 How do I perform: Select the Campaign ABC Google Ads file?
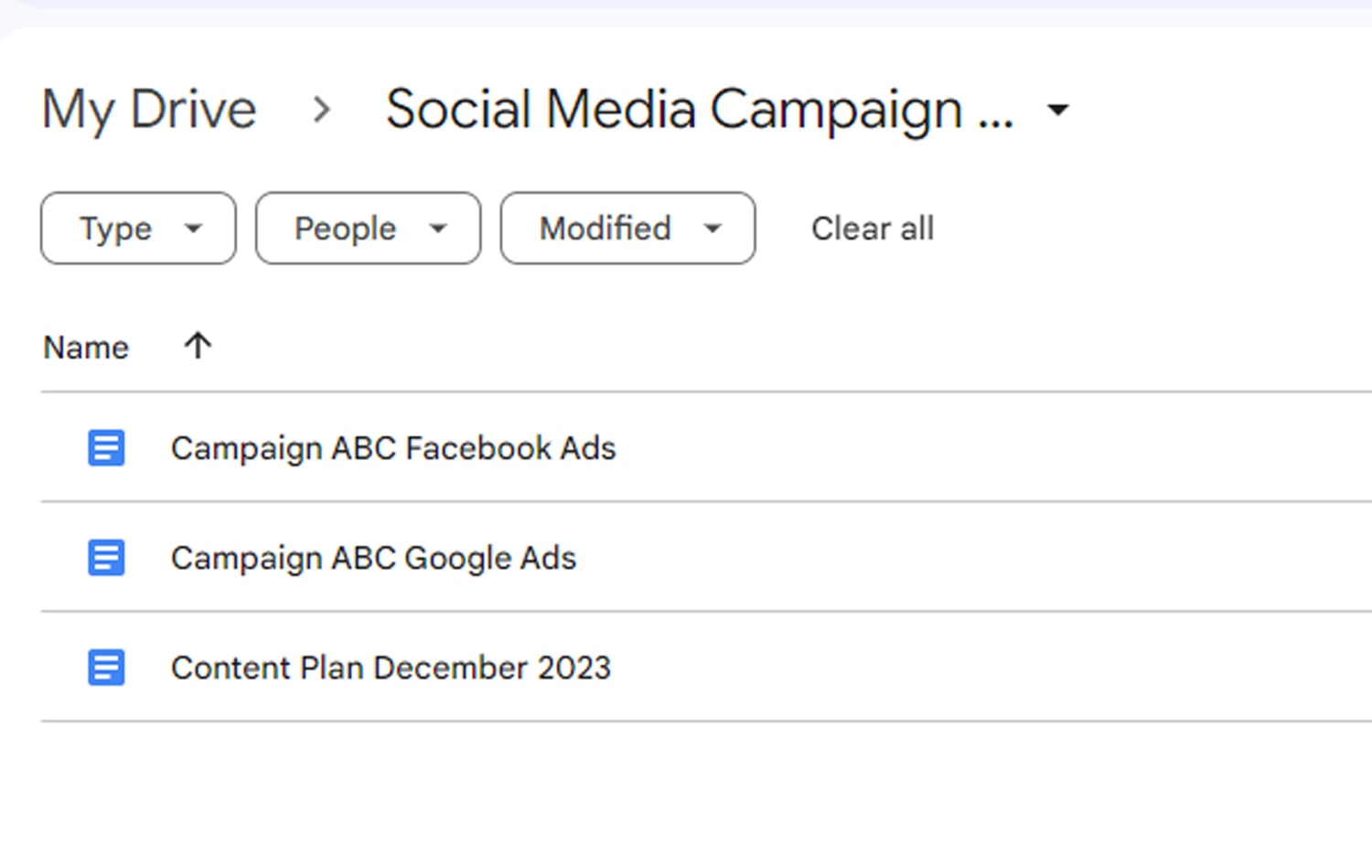373,558
